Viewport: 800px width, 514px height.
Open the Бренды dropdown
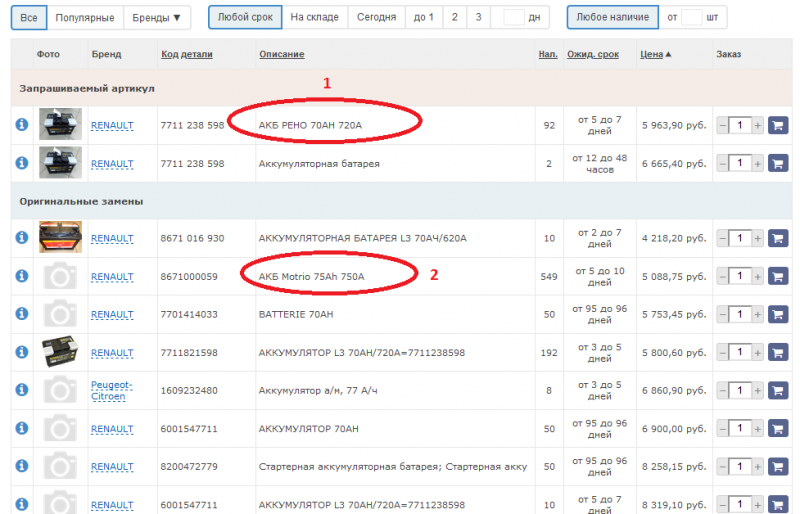pos(157,17)
